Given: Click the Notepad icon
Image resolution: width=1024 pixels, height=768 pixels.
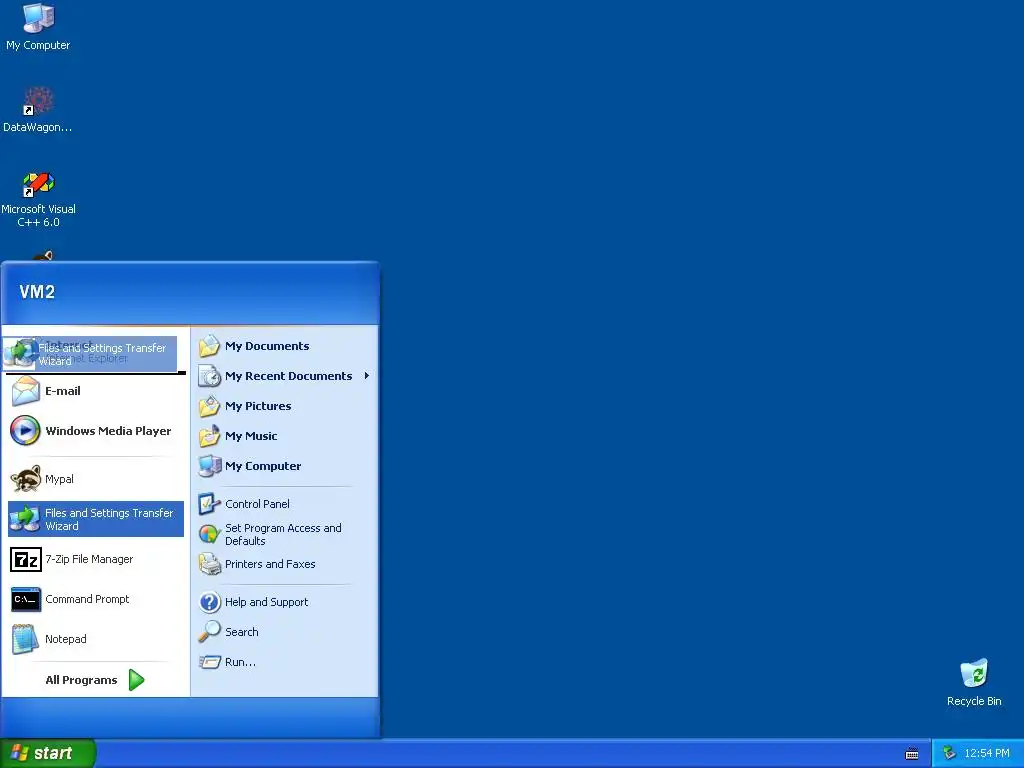Looking at the screenshot, I should 25,639.
